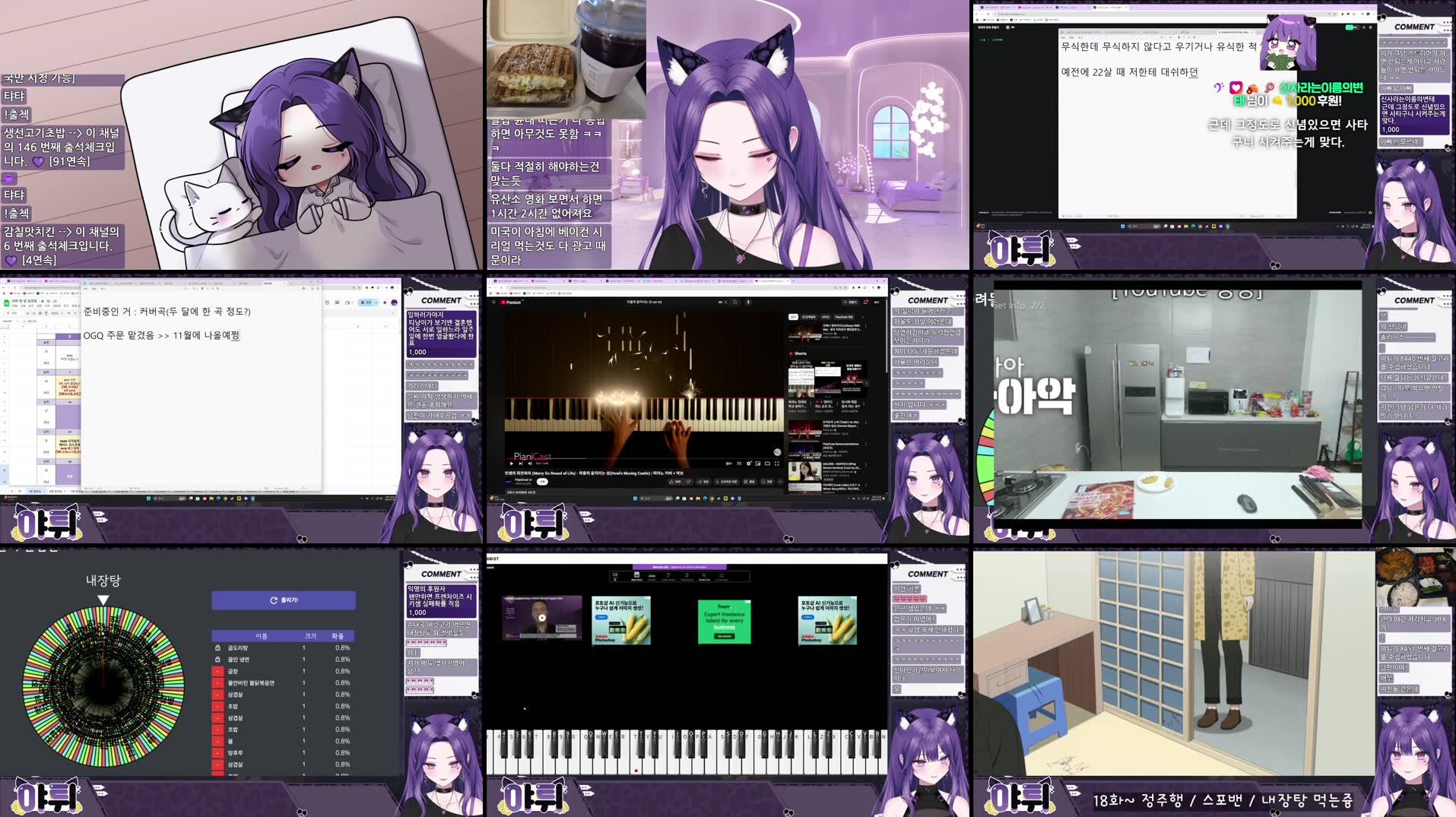Open the kitchen refrigerator video thumbnail
The height and width of the screenshot is (817, 1456).
point(1177,405)
